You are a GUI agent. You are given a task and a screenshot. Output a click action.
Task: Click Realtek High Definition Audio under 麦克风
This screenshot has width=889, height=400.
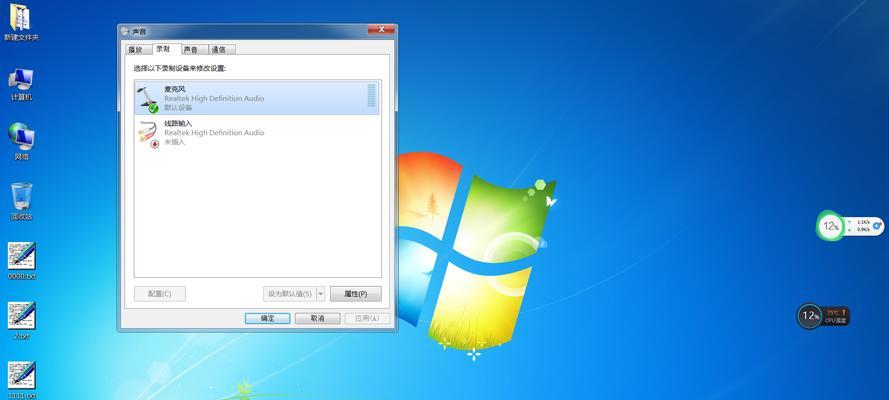point(214,99)
